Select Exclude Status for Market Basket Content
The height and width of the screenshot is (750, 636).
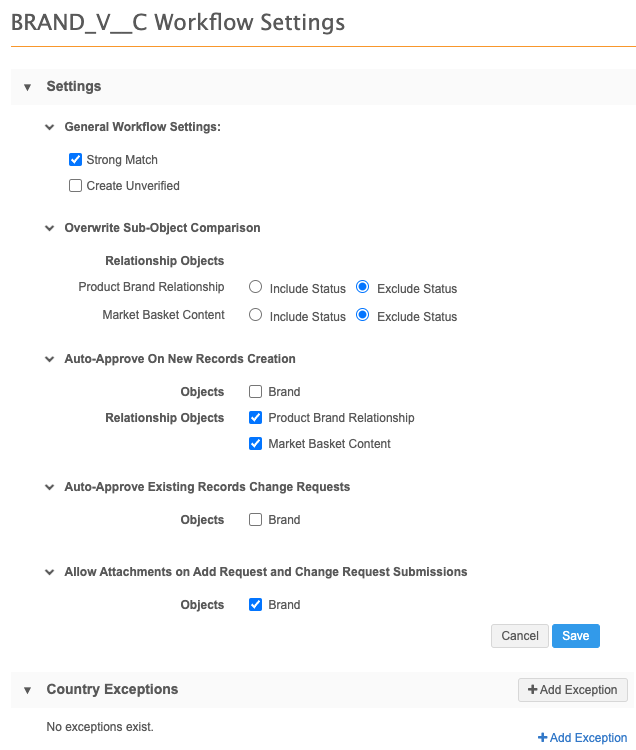click(x=363, y=315)
